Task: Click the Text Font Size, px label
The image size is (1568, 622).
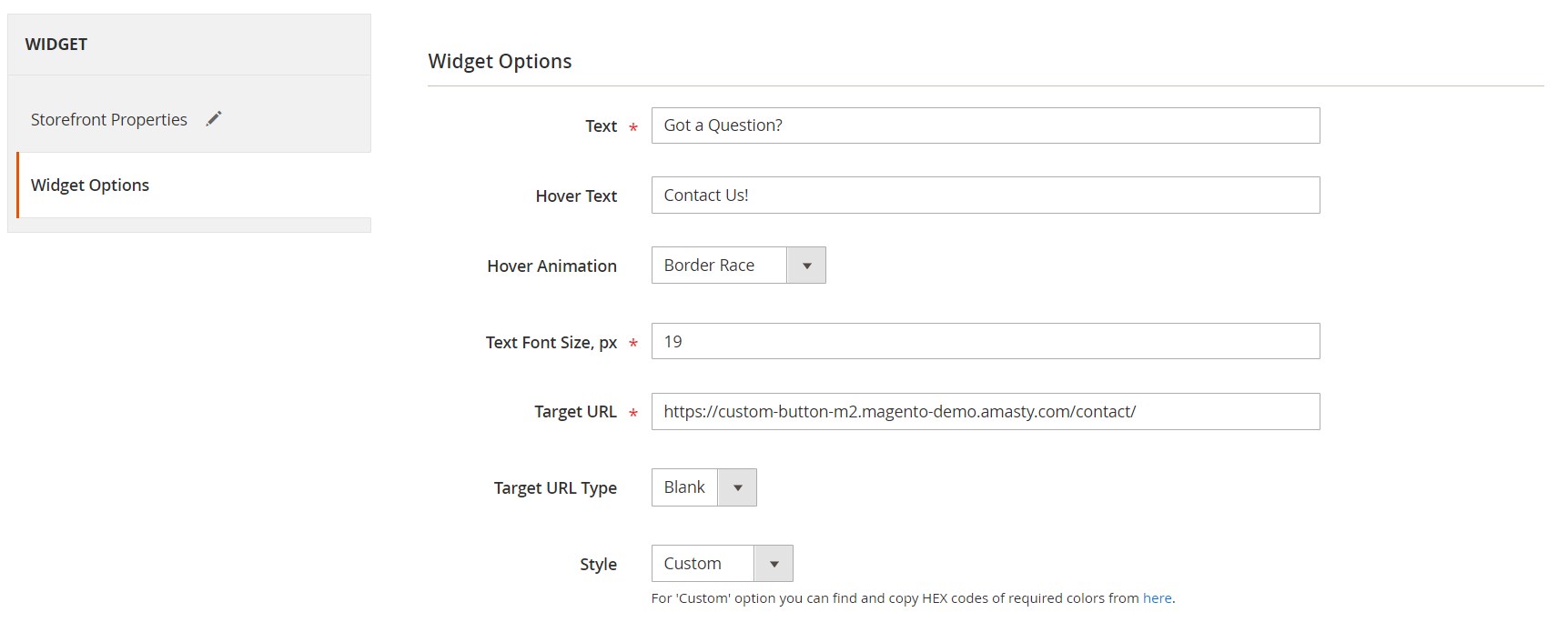Action: coord(551,343)
